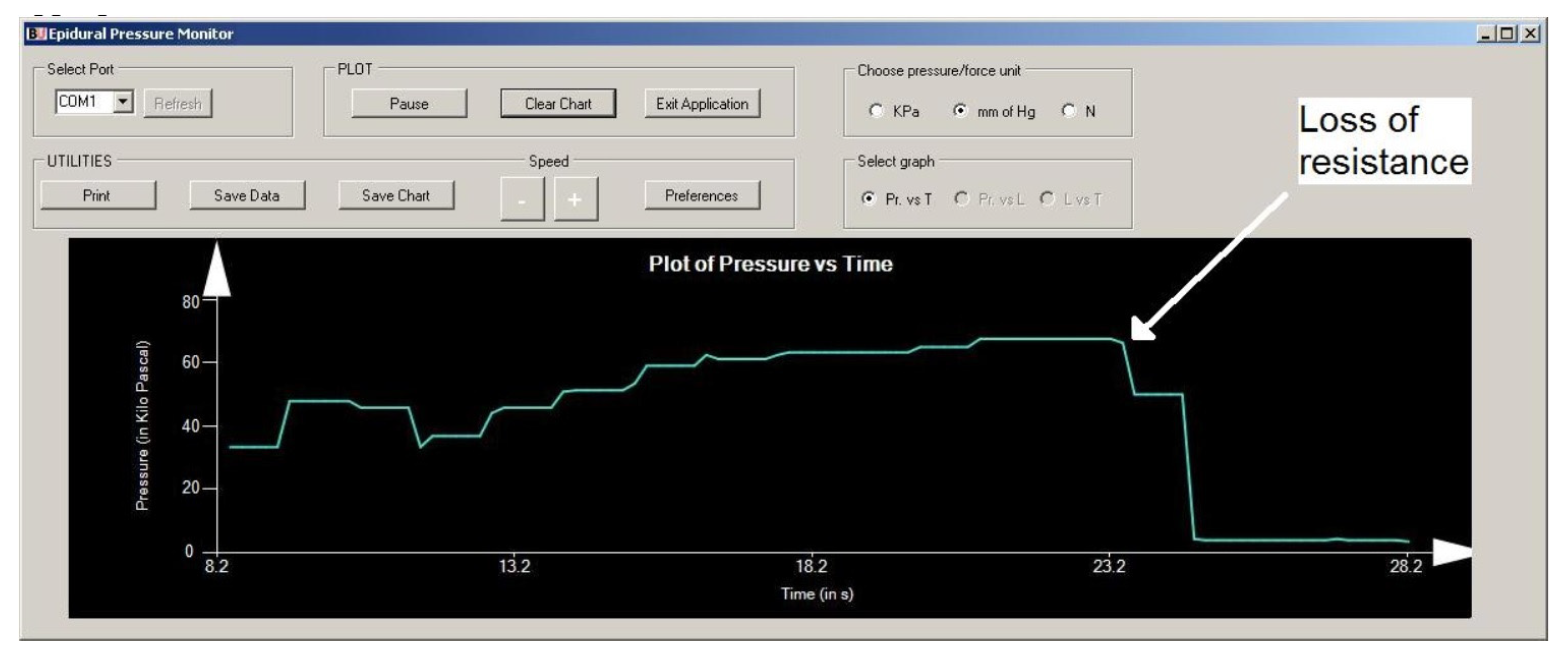The image size is (1568, 655).
Task: Click the Print button in Utilities
Action: click(x=98, y=196)
